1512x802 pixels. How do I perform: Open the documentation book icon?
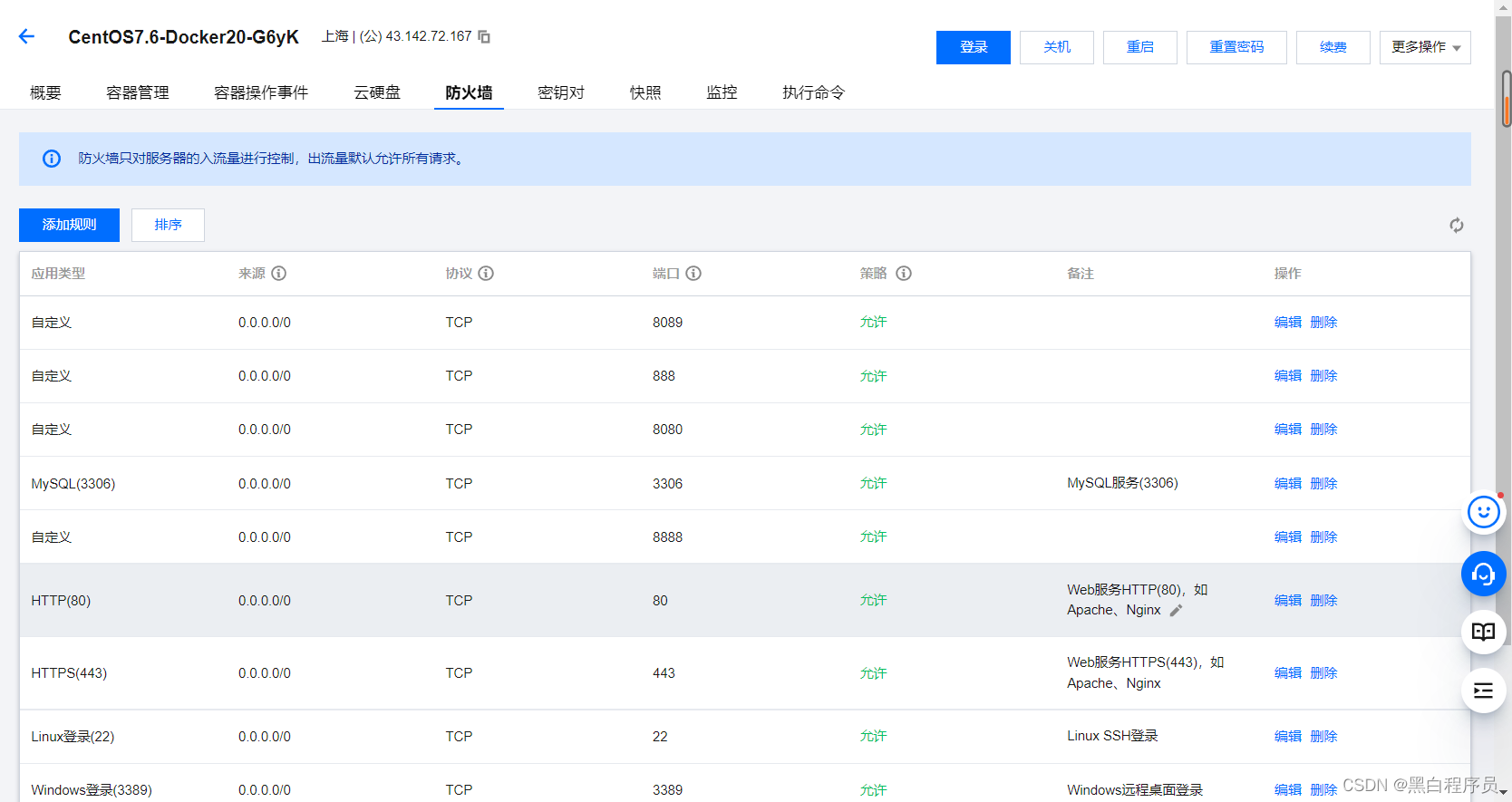click(1484, 632)
